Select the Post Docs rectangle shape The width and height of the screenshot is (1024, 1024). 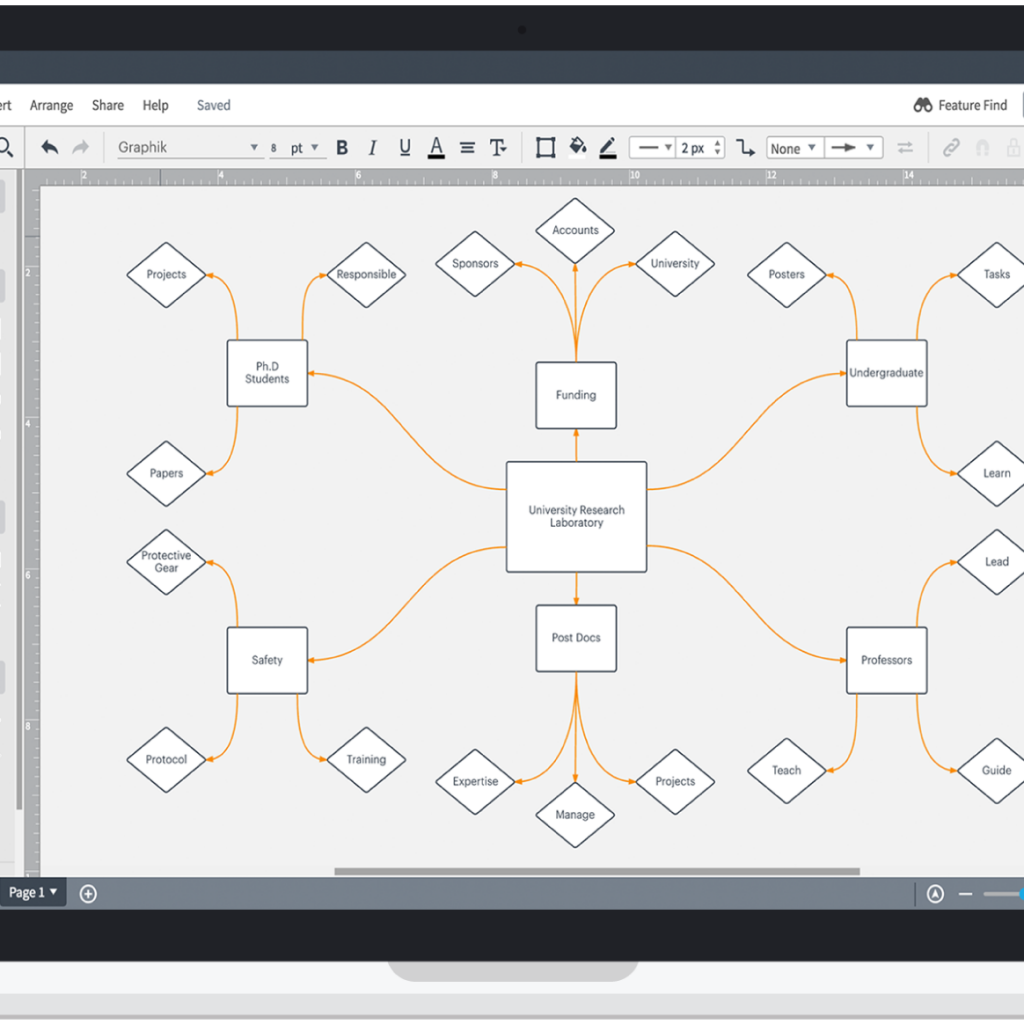576,638
